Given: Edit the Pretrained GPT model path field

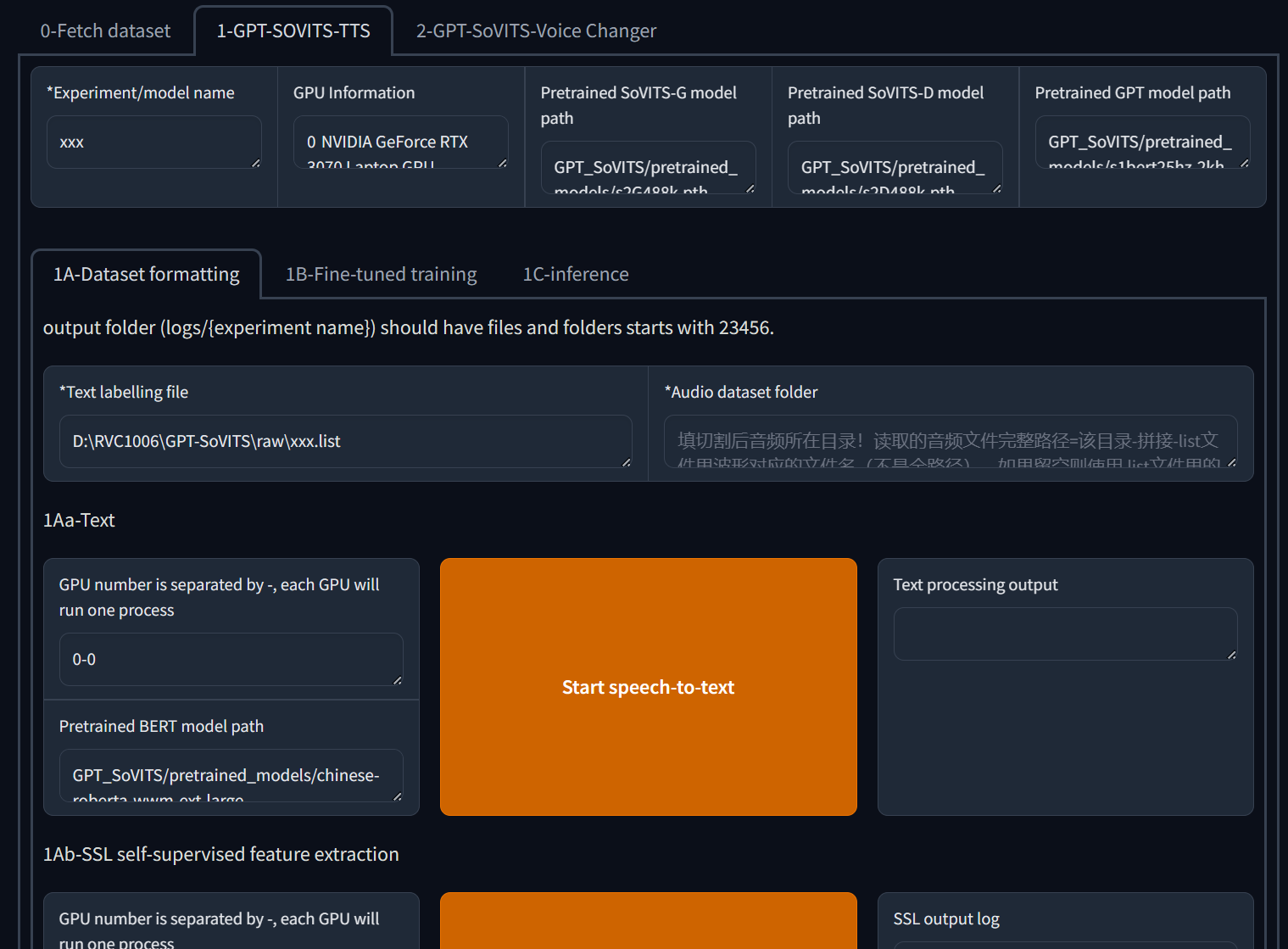Looking at the screenshot, I should 1140,142.
